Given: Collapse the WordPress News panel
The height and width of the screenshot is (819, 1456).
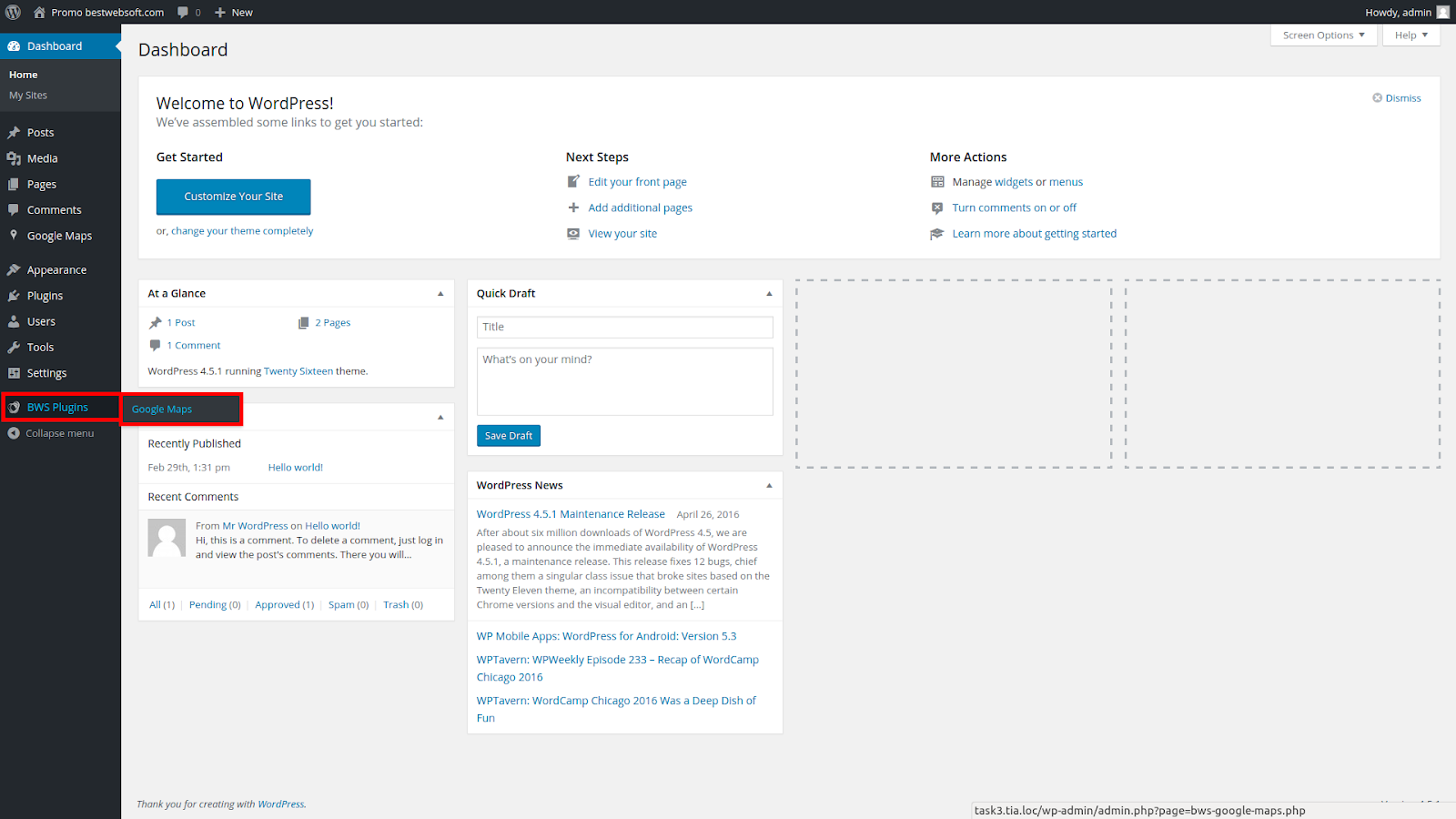Looking at the screenshot, I should [x=769, y=486].
